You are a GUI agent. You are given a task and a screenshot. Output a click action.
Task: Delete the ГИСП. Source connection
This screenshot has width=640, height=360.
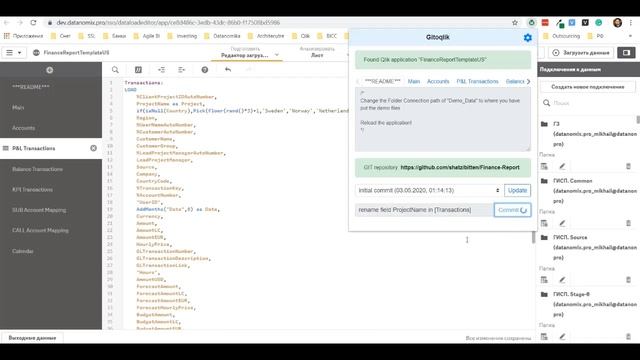click(628, 280)
